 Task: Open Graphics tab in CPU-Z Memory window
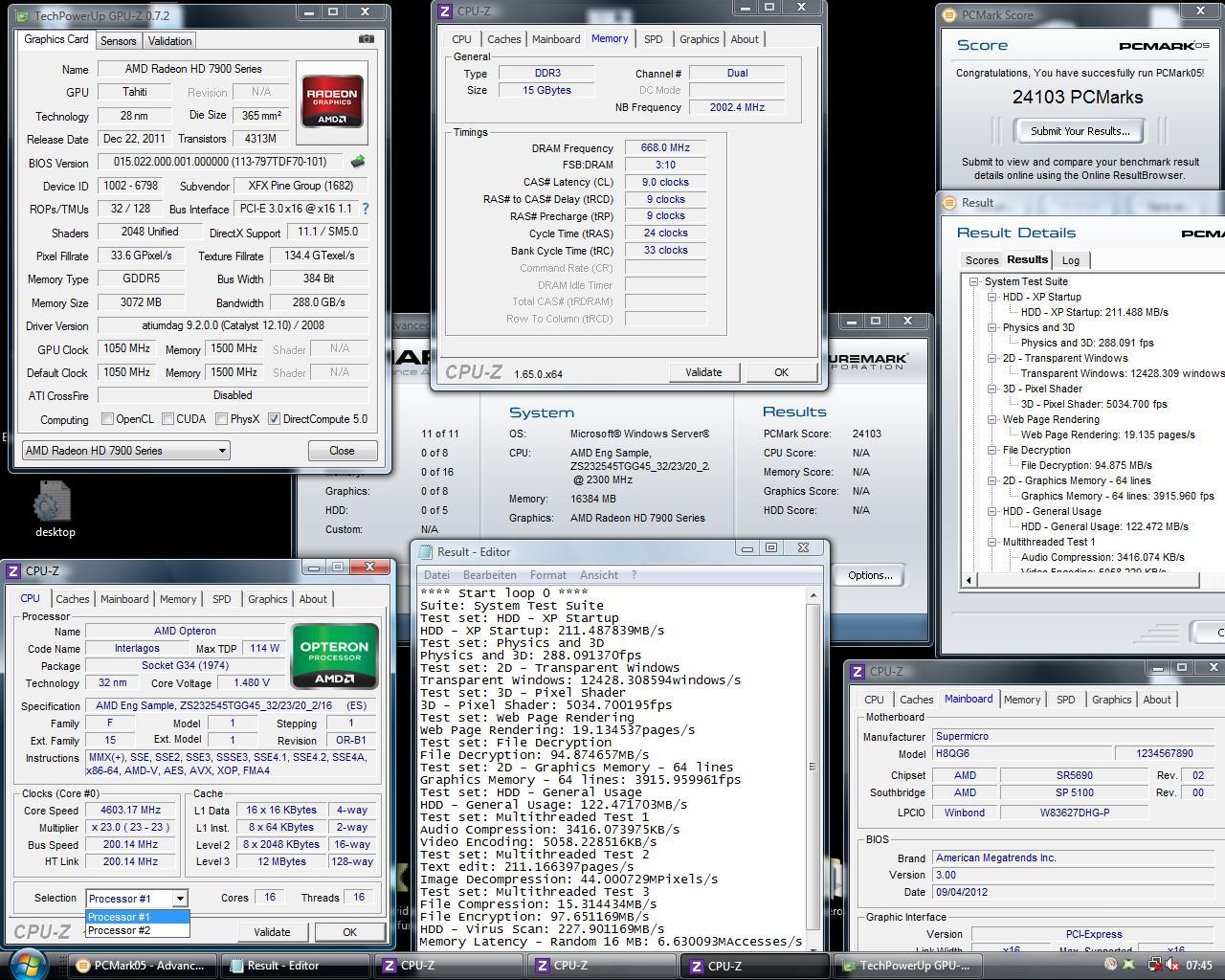coord(699,39)
